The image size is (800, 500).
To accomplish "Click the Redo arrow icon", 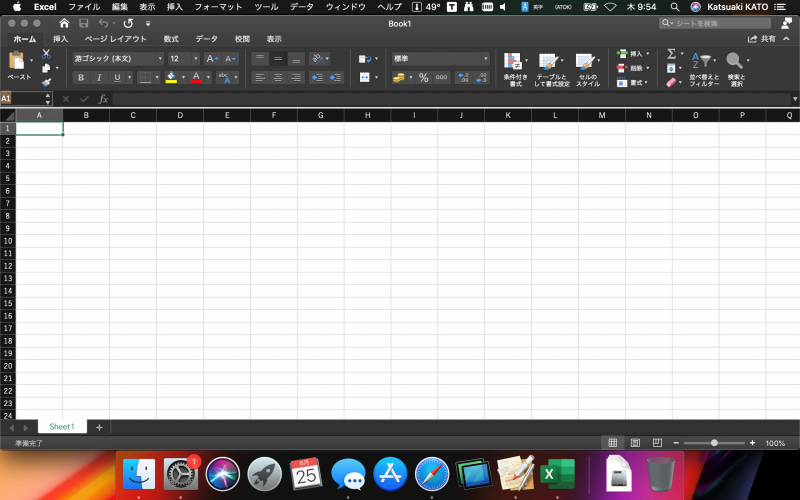I will click(x=128, y=23).
